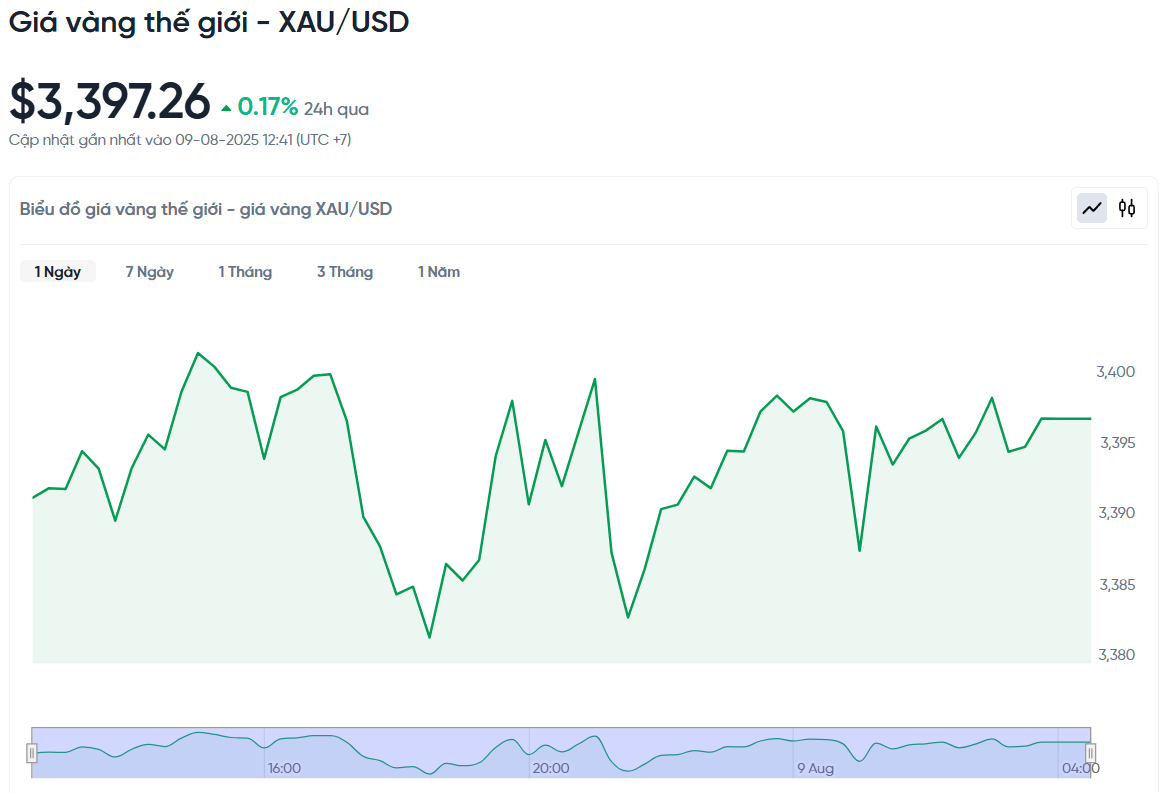The width and height of the screenshot is (1159, 793).
Task: Click the 3,395 y-axis label
Action: click(x=1117, y=443)
